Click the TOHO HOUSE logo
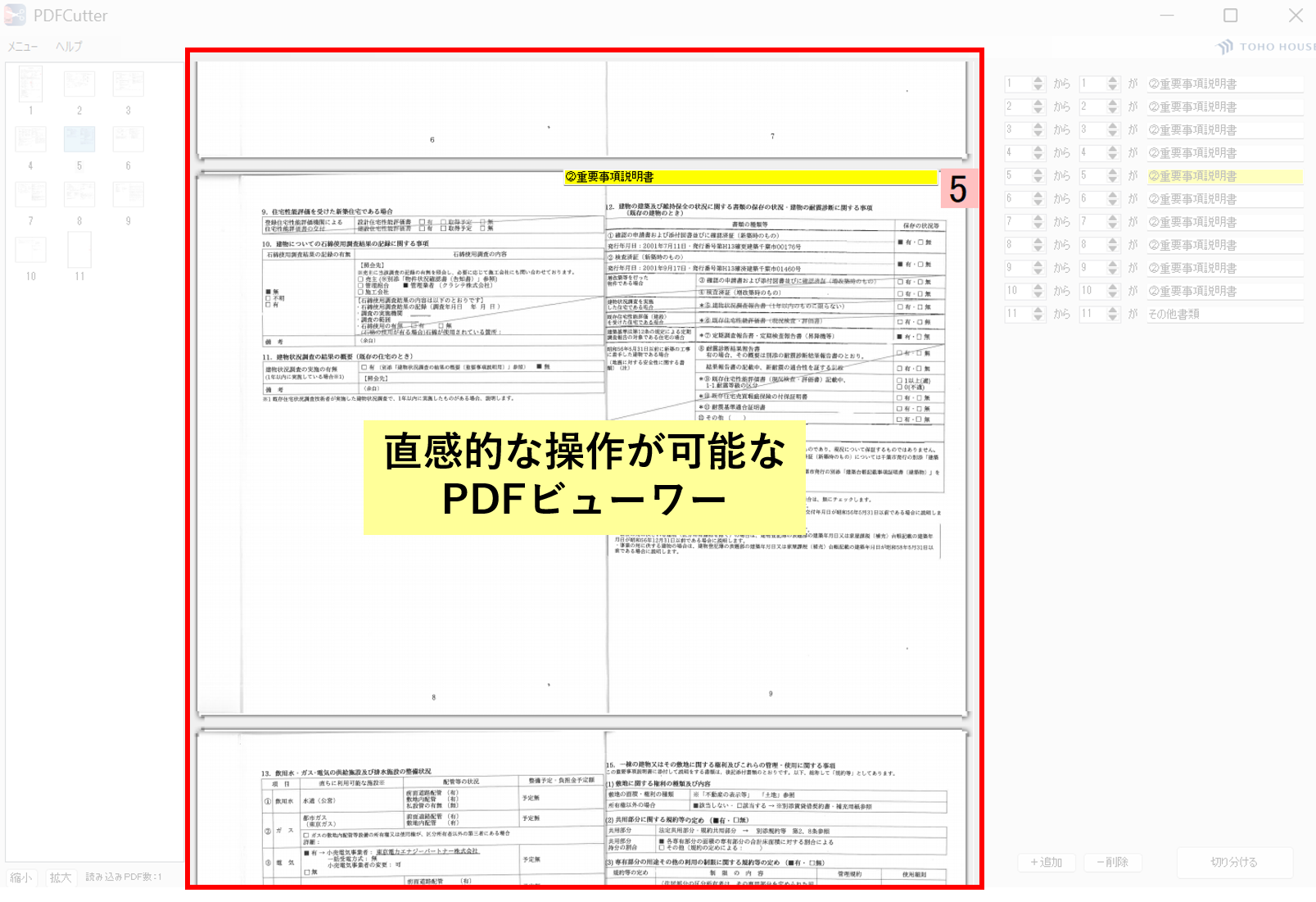This screenshot has height=902, width=1316. (1266, 47)
